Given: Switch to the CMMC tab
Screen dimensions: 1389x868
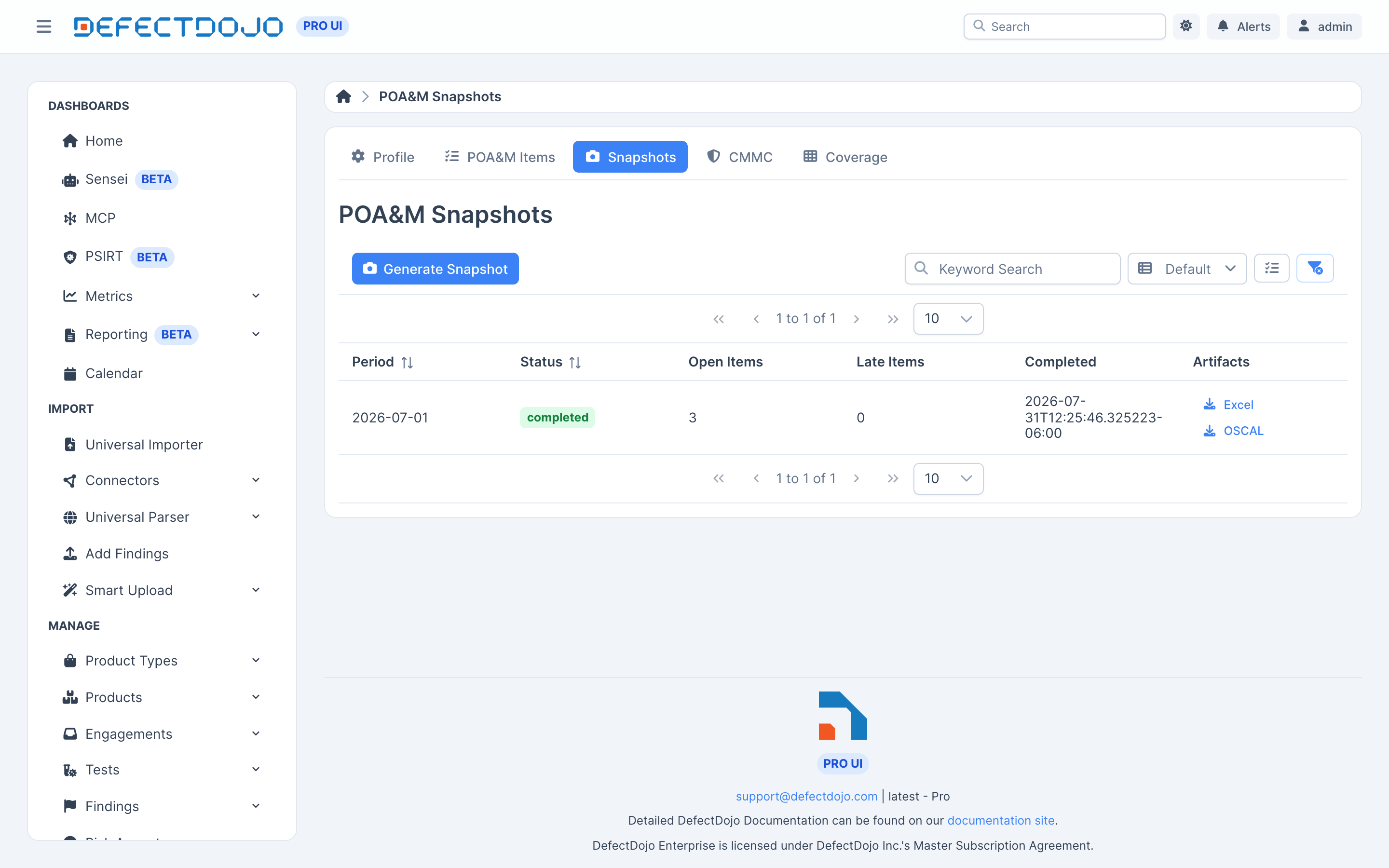Looking at the screenshot, I should coord(739,157).
